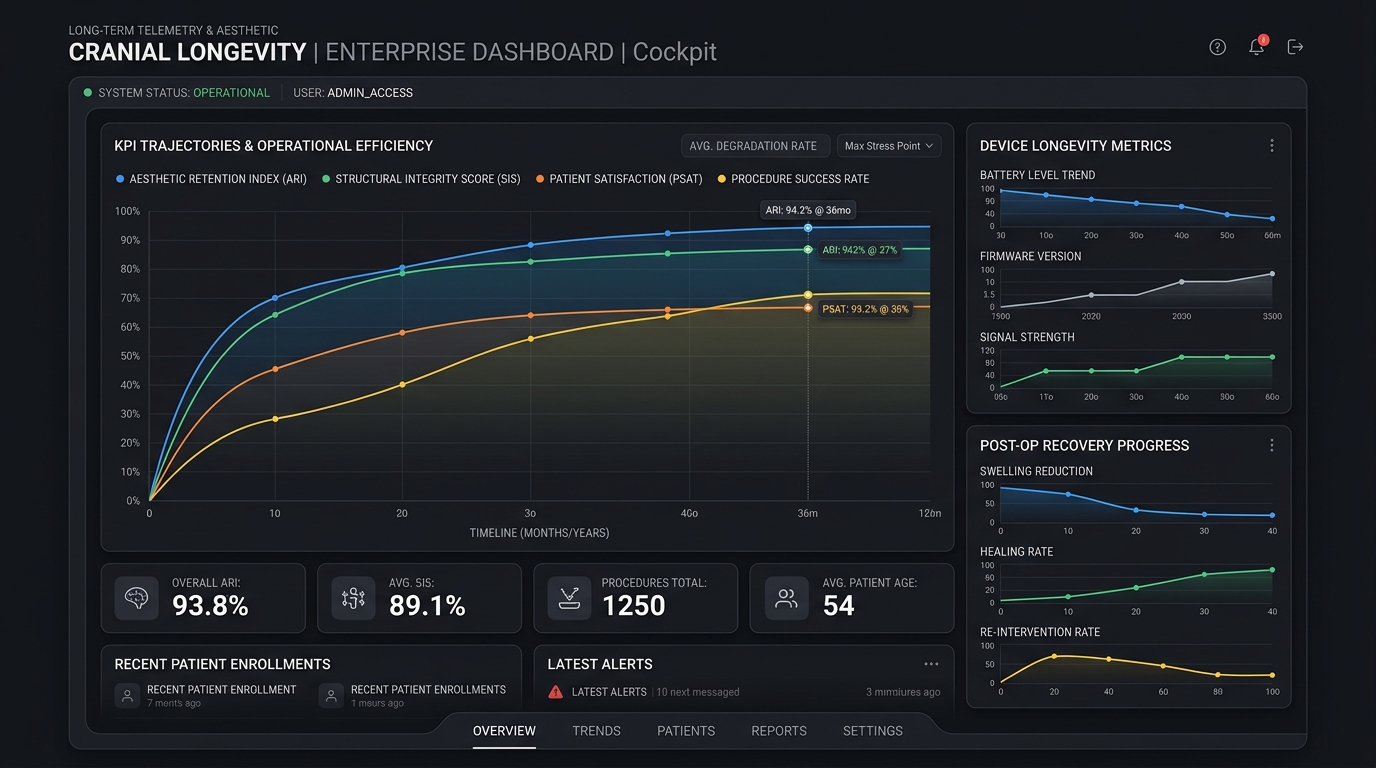Screen dimensions: 1376x768
Task: Toggle Patient Satisfaction (PSAT) legend series
Action: point(619,179)
